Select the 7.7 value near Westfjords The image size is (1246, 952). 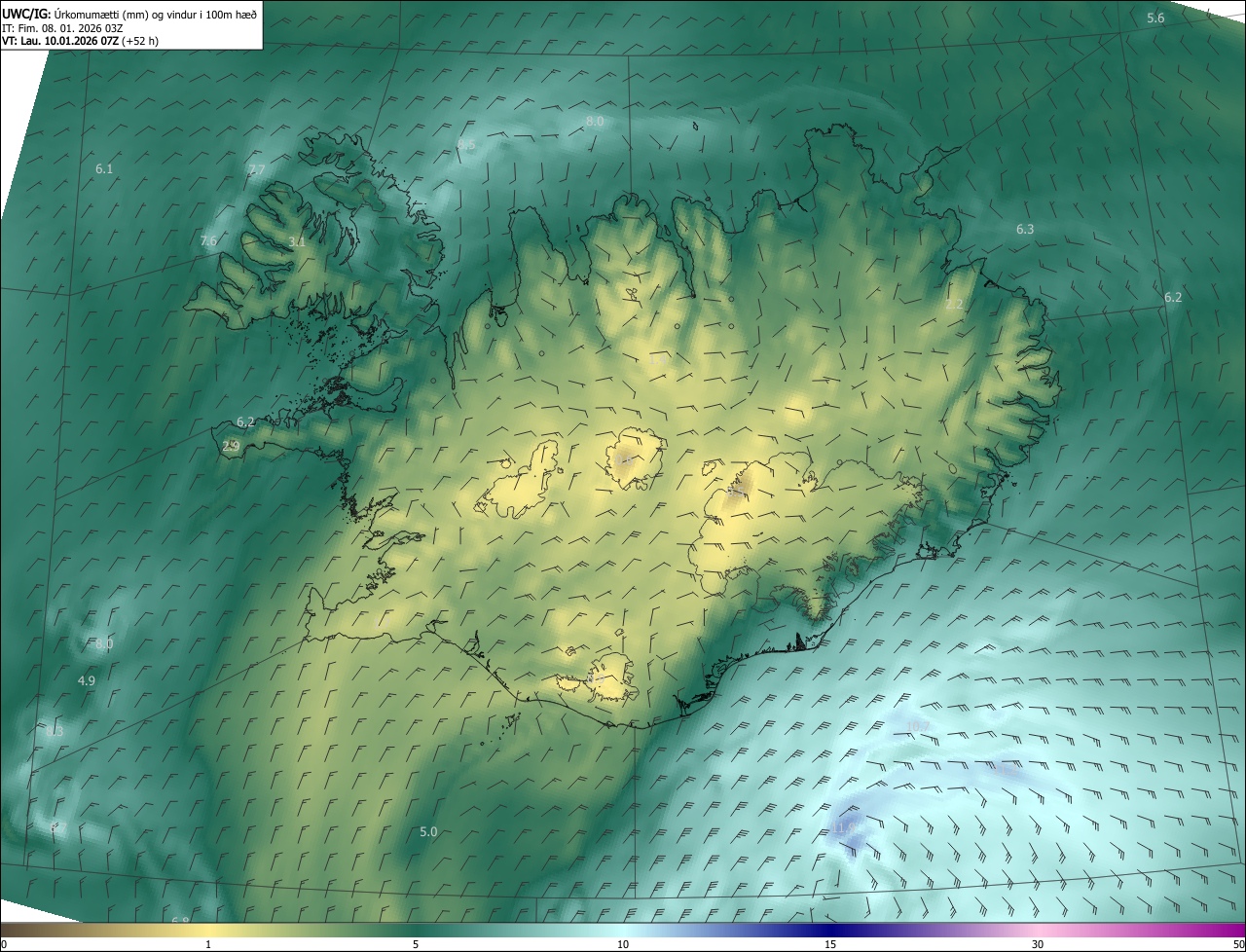point(256,169)
